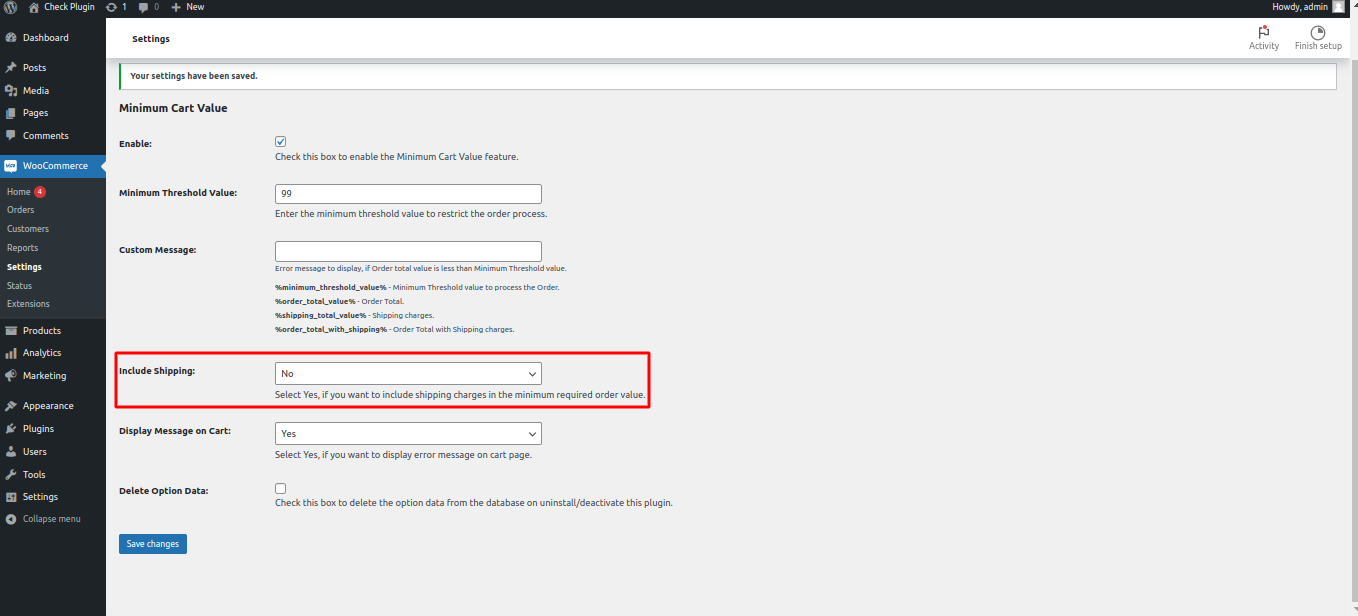The image size is (1358, 616).
Task: Click the Custom Message text field
Action: pyautogui.click(x=408, y=251)
